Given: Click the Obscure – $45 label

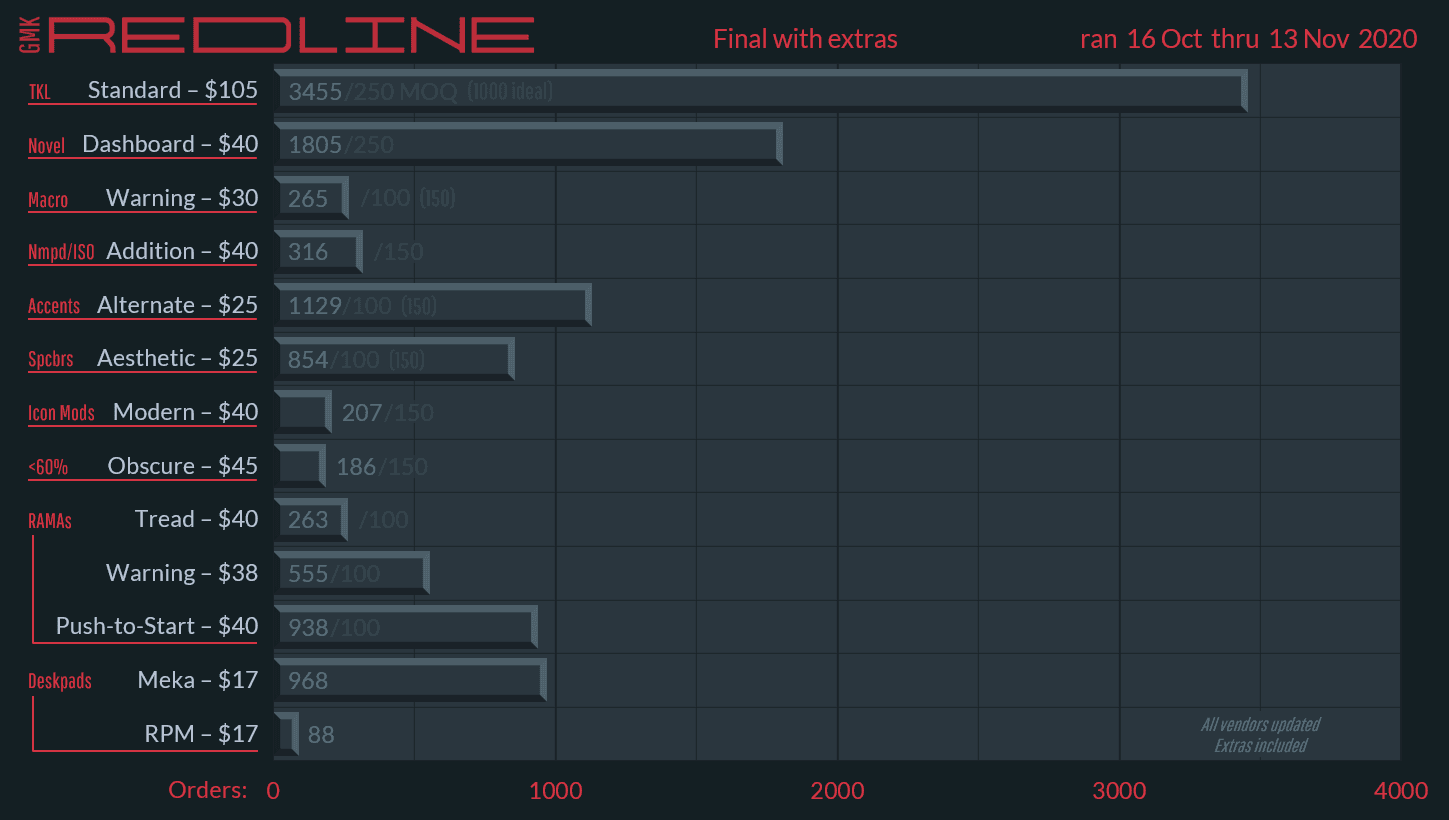Looking at the screenshot, I should pos(182,466).
